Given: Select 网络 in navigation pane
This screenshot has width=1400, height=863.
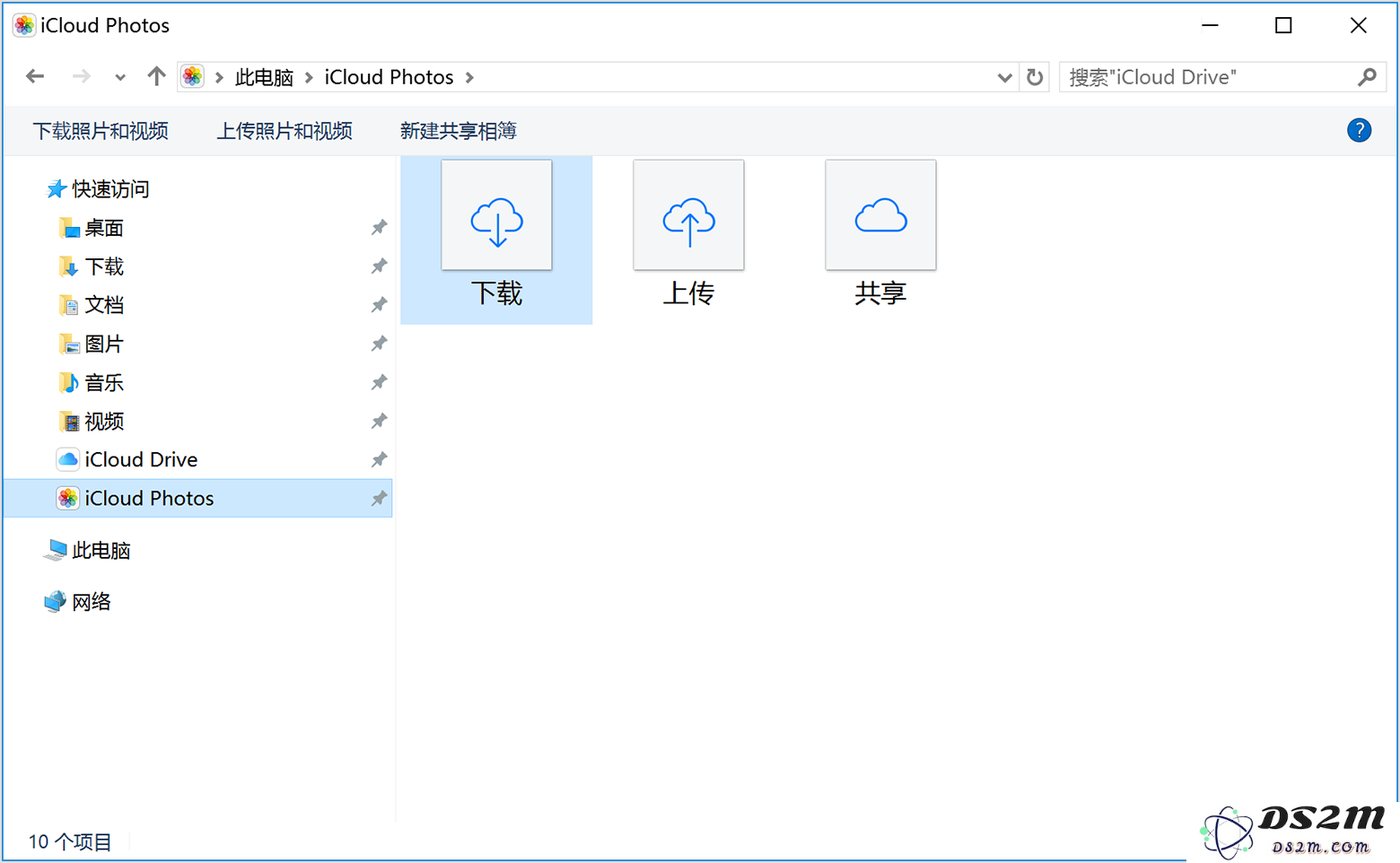Looking at the screenshot, I should tap(77, 601).
